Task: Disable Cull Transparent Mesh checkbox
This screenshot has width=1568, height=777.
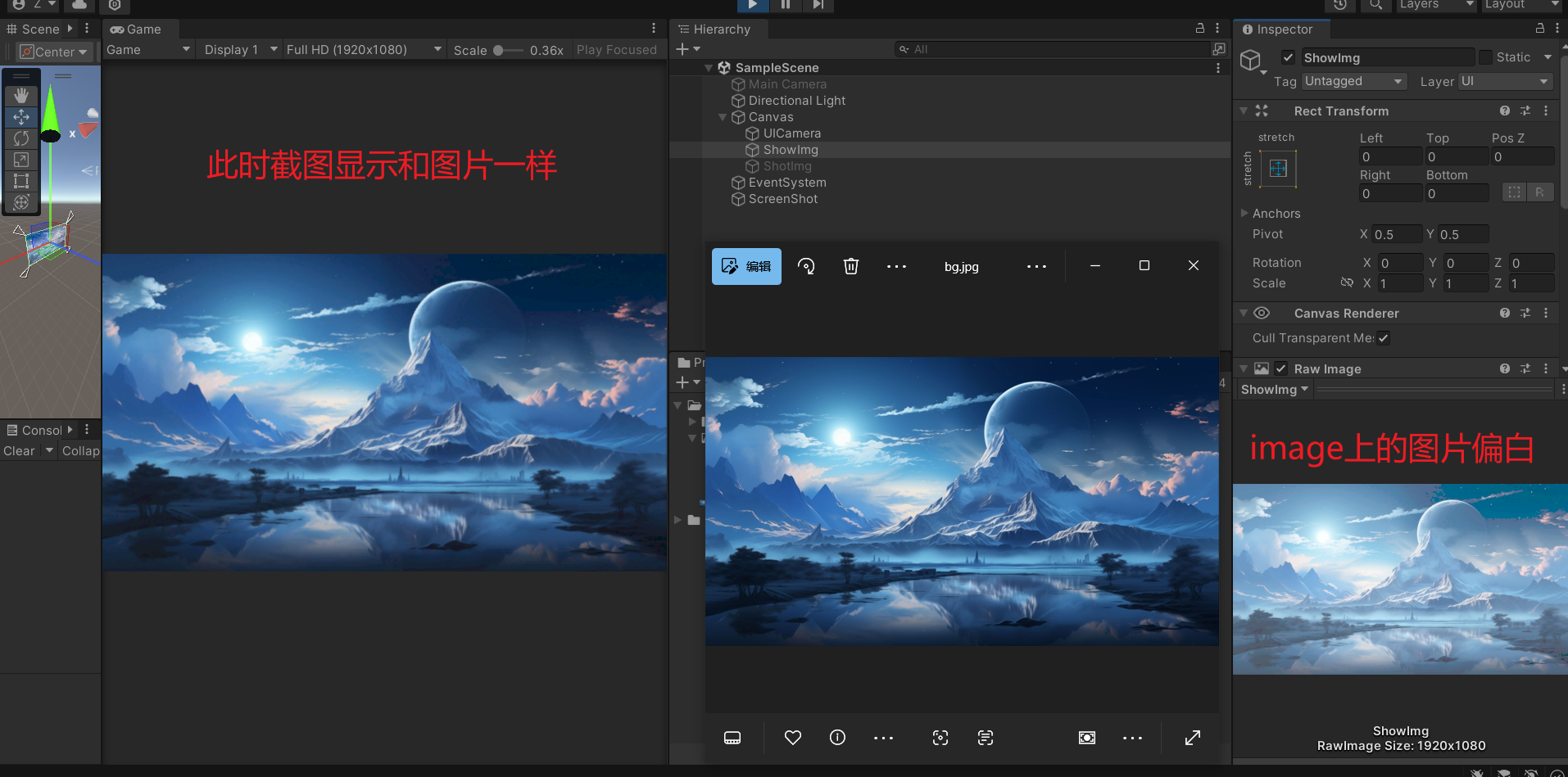Action: tap(1383, 338)
